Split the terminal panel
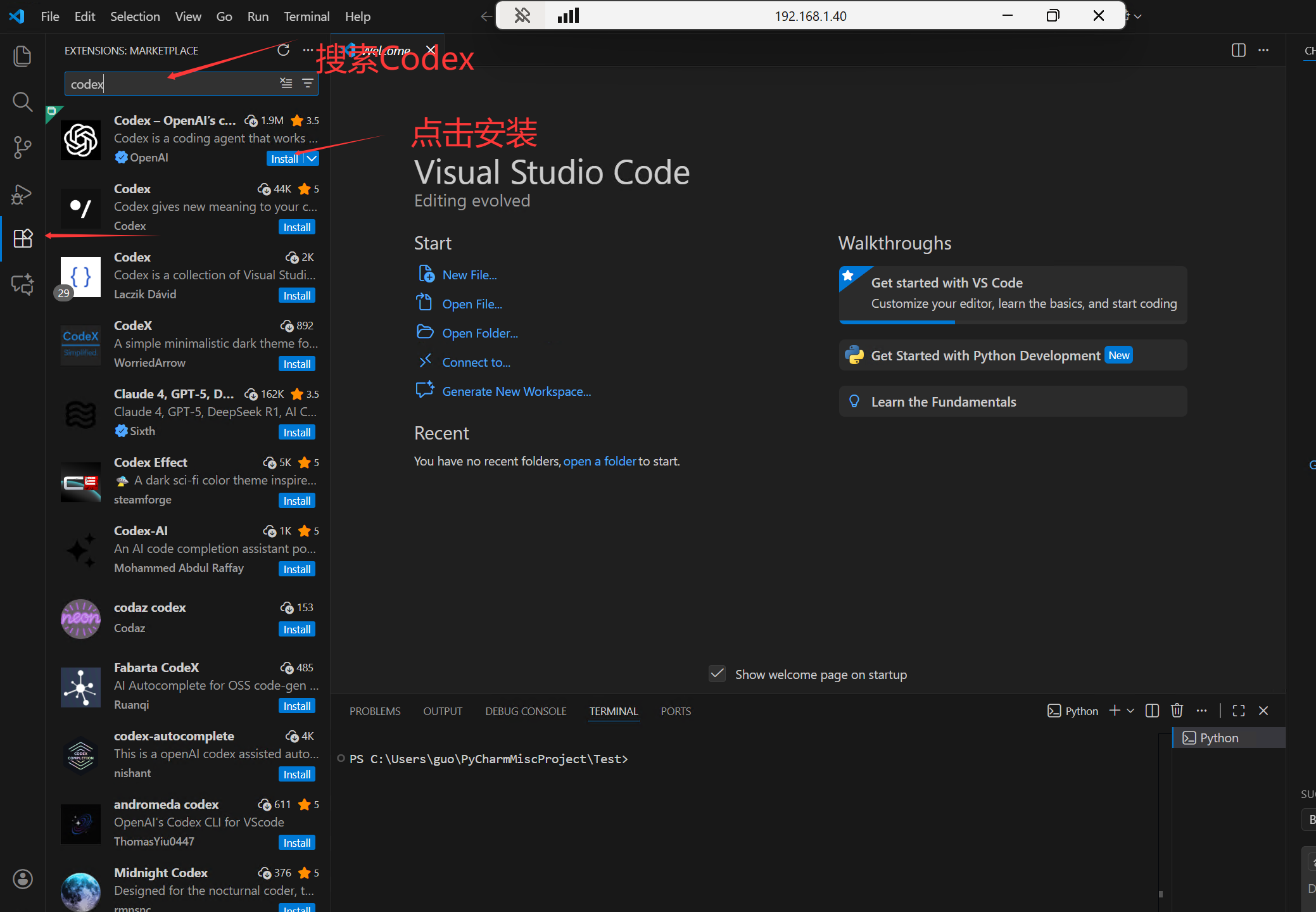This screenshot has width=1316, height=912. 1152,711
